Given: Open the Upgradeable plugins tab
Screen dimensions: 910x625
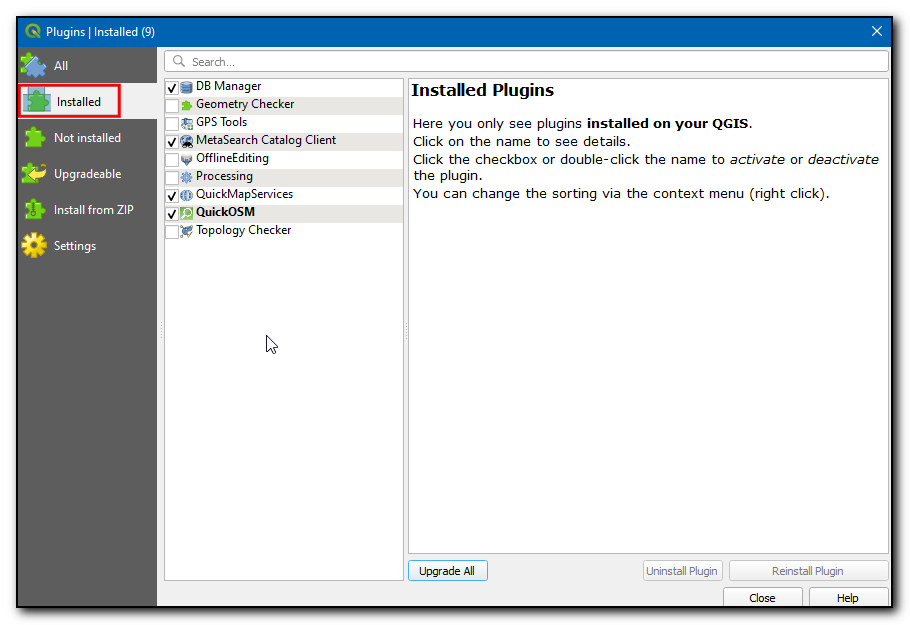Looking at the screenshot, I should coord(86,174).
